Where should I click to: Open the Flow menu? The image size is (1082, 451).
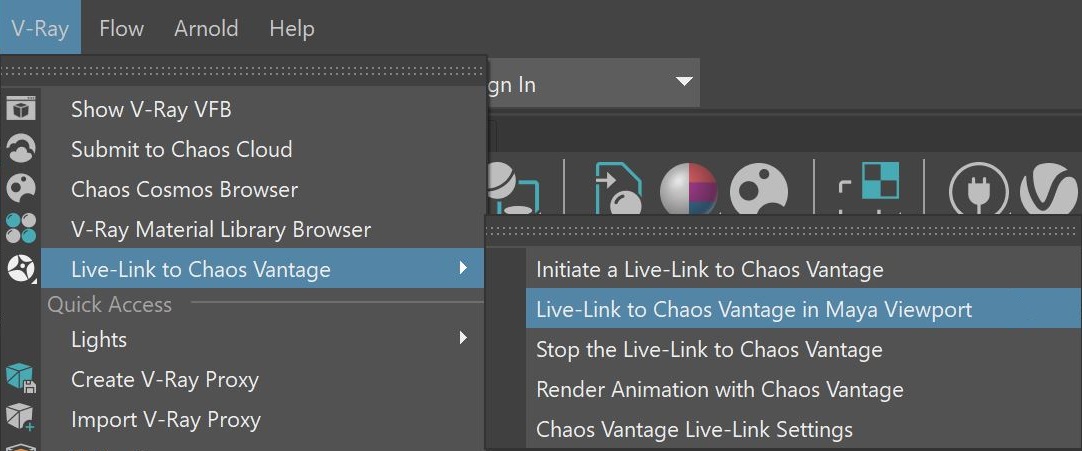tap(121, 28)
